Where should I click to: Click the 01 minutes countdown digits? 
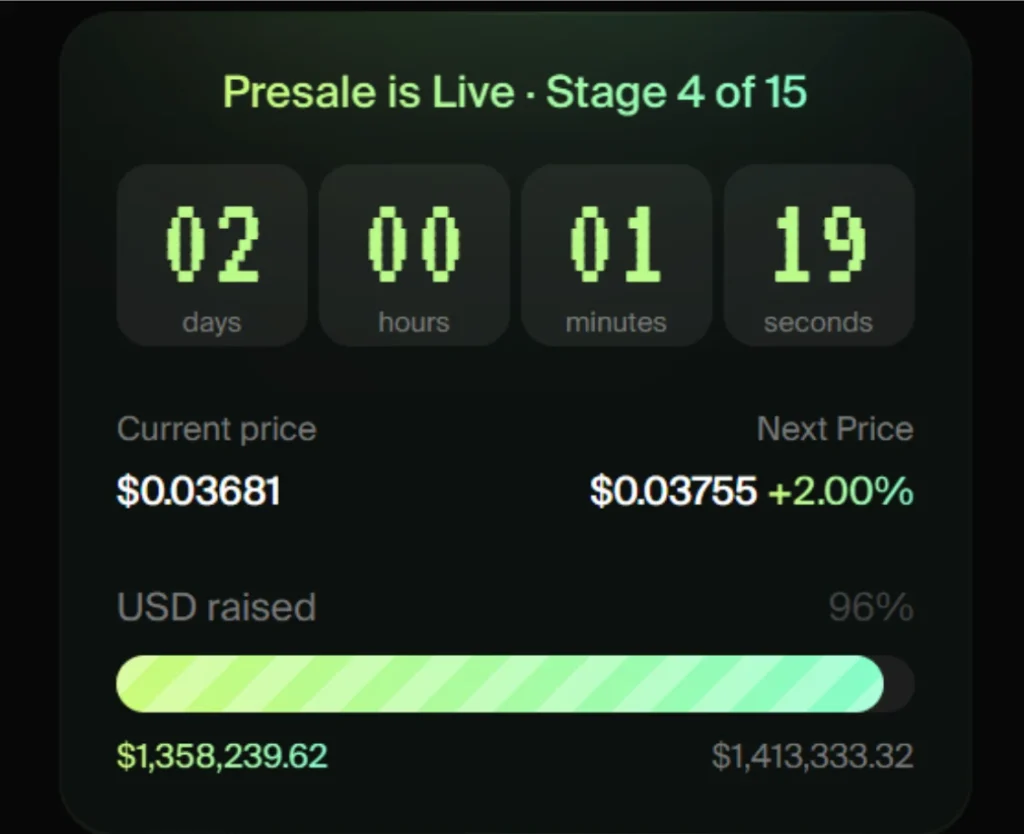pos(616,244)
